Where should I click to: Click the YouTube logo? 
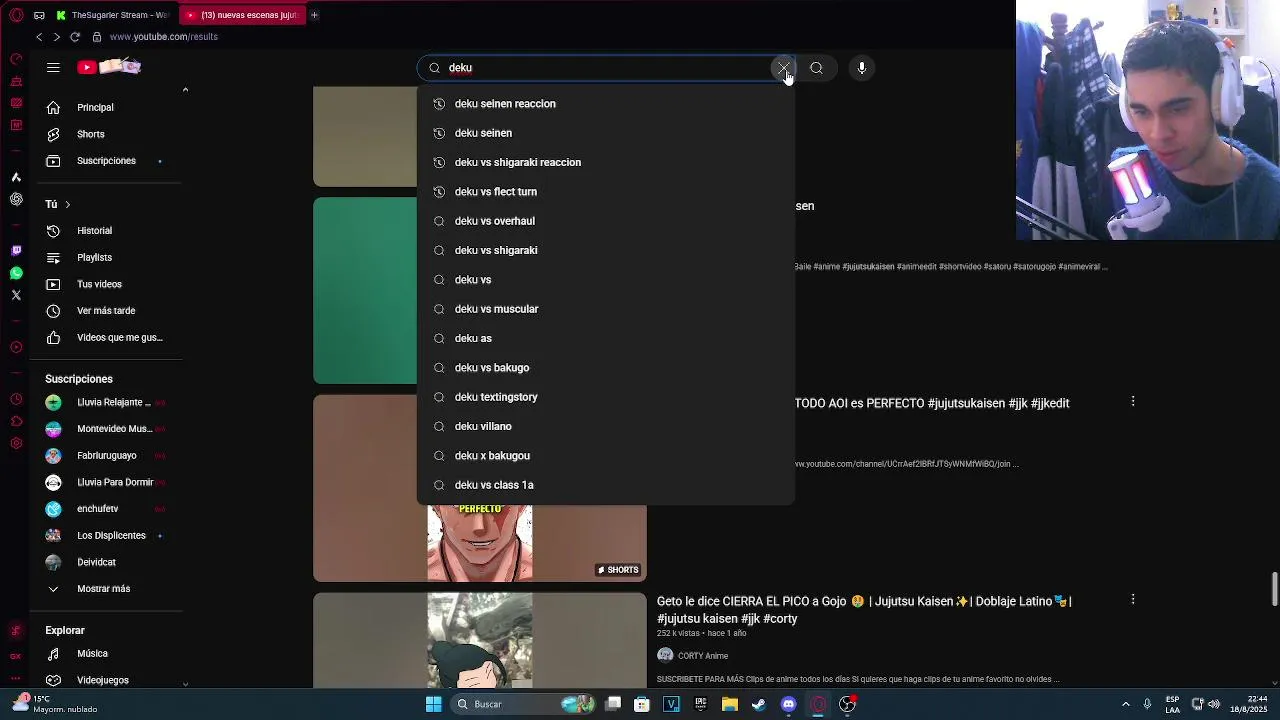coord(109,67)
